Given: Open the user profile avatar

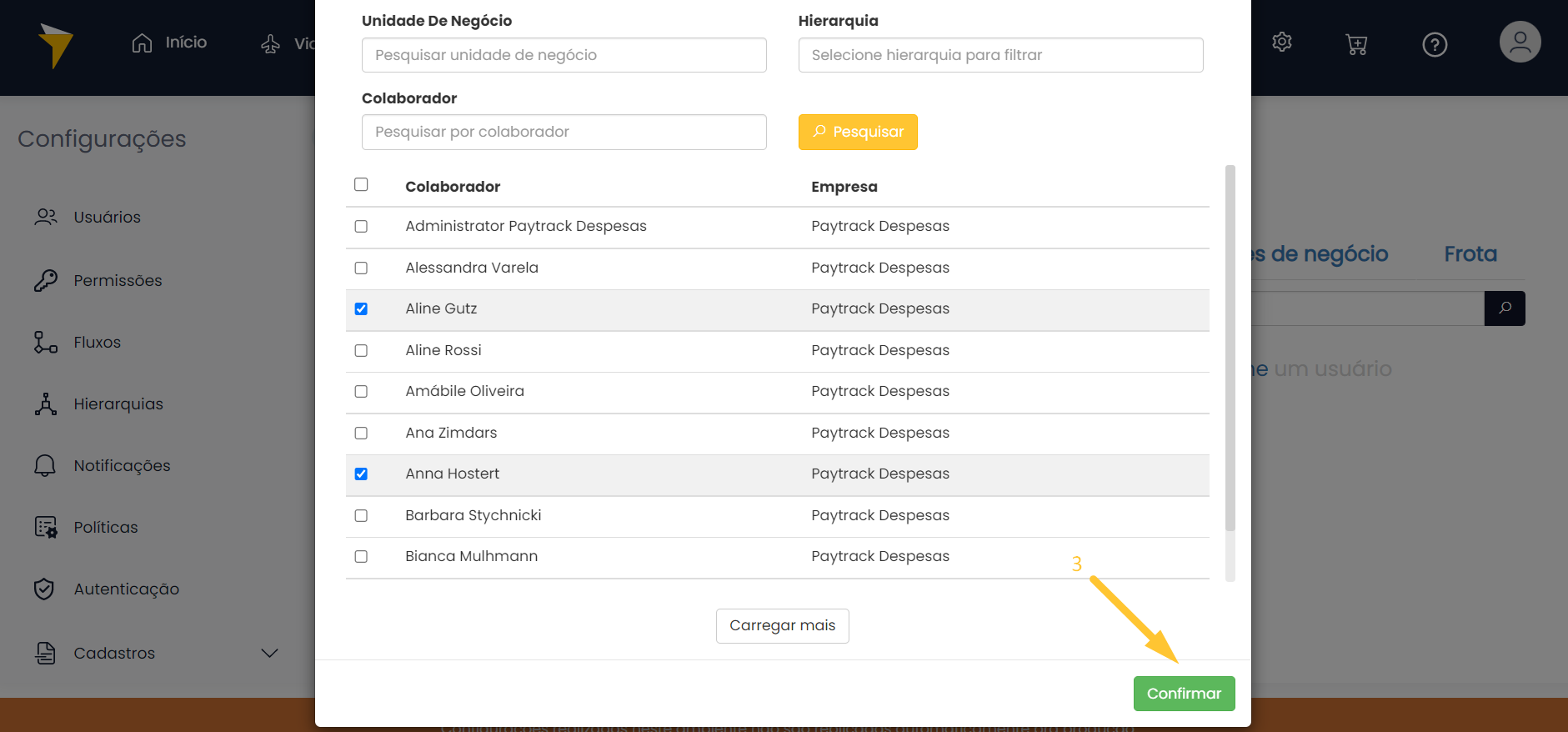Looking at the screenshot, I should coord(1520,42).
